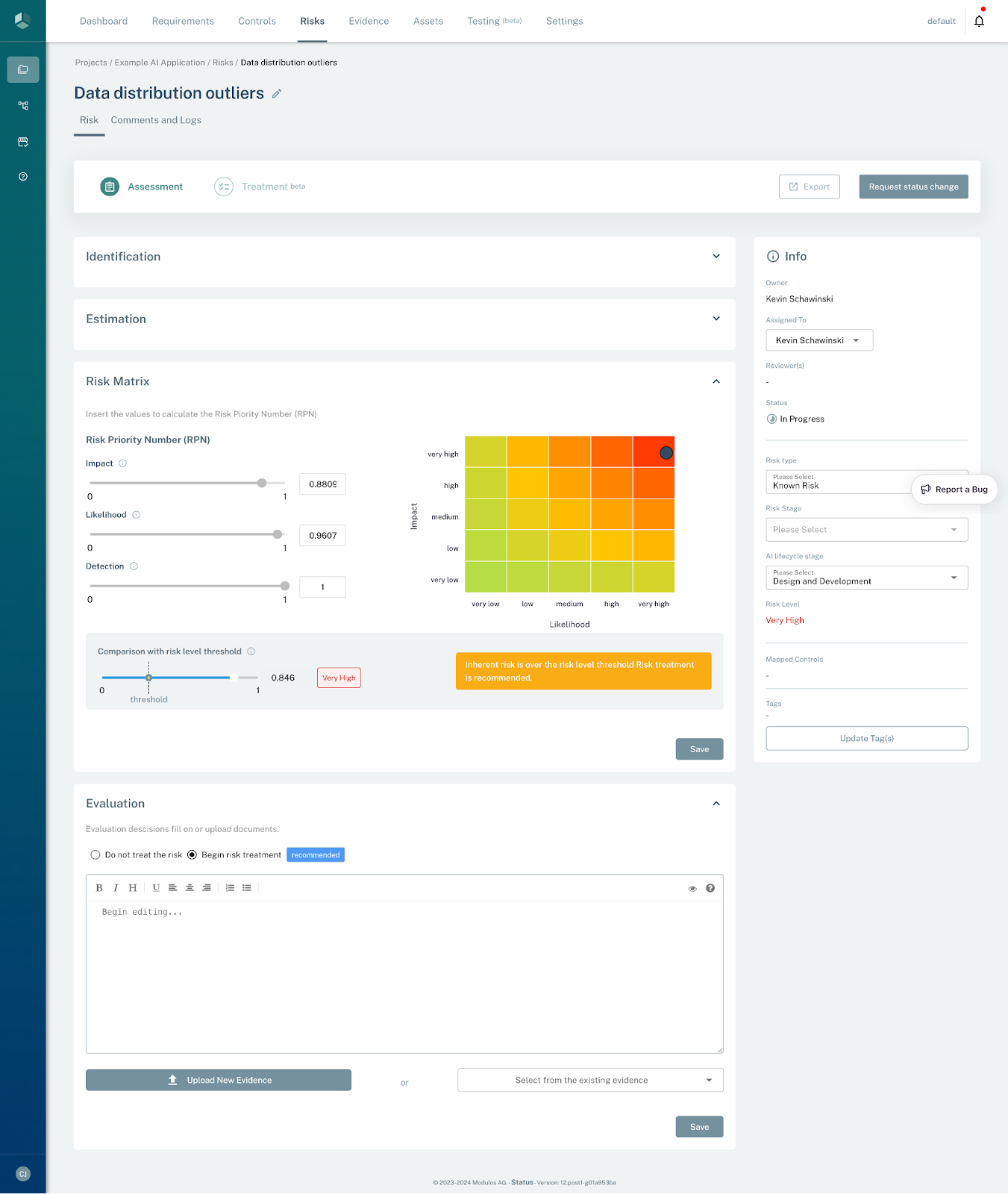Go to the Assets tab
Image resolution: width=1008 pixels, height=1194 pixels.
428,21
